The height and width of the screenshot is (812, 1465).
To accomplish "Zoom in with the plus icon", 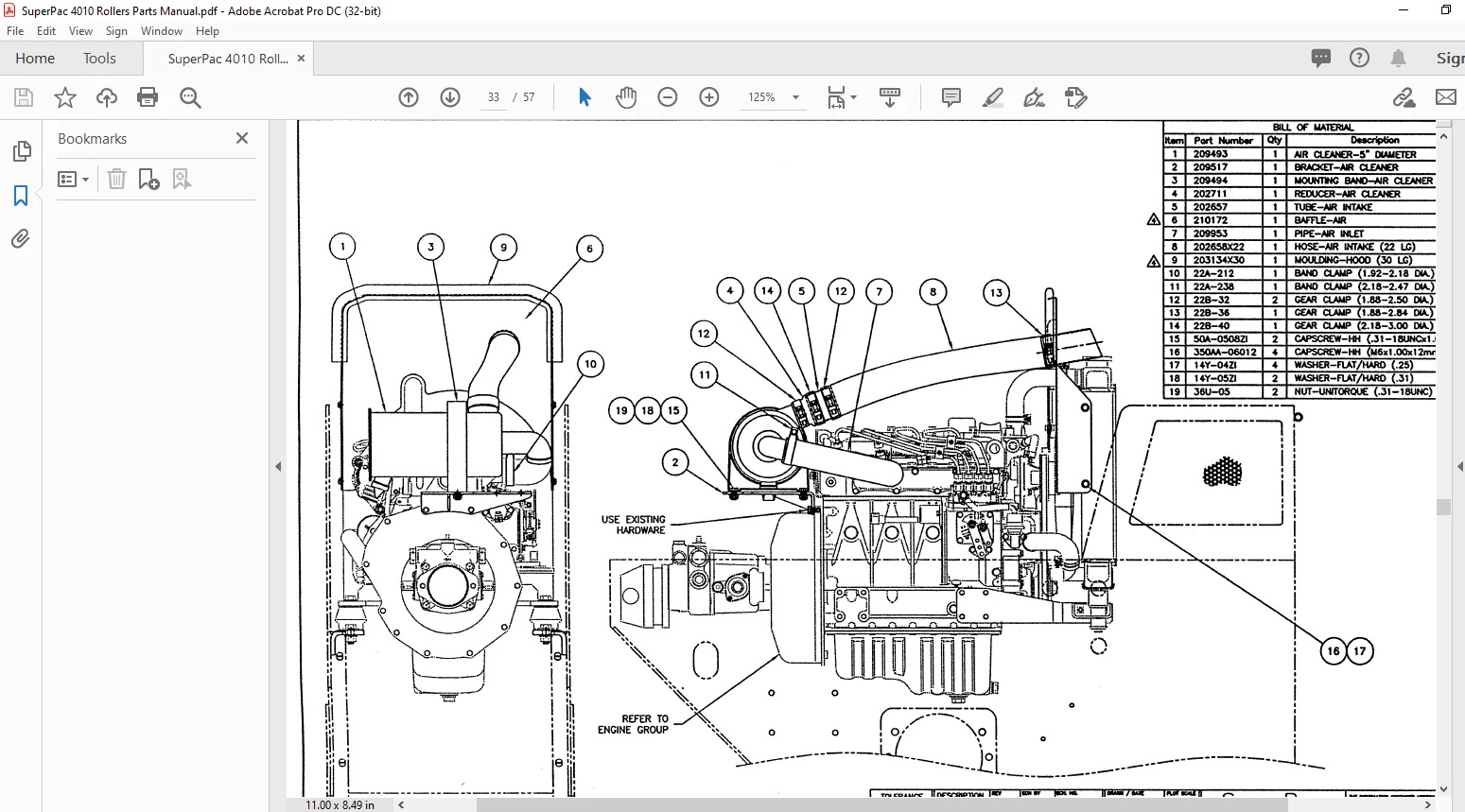I will [x=709, y=97].
